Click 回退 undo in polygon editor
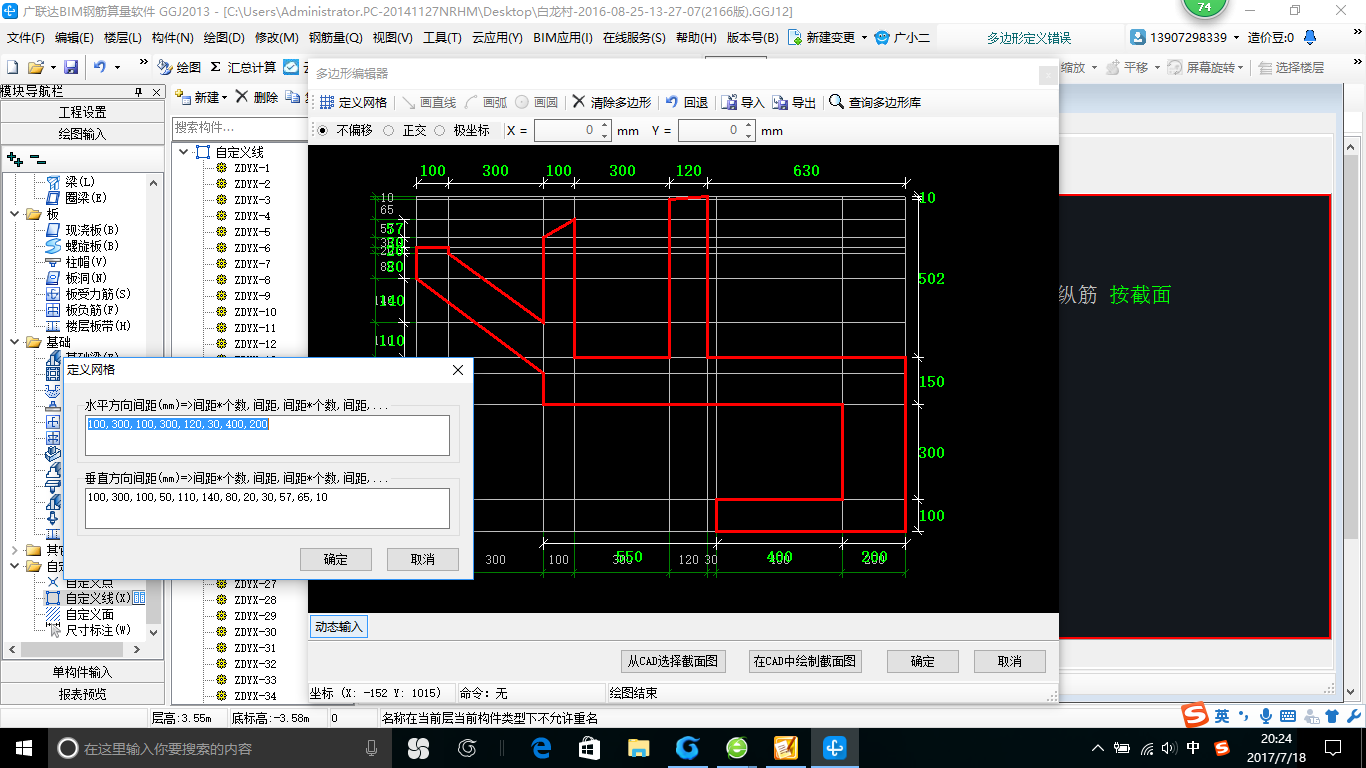The width and height of the screenshot is (1366, 768). click(x=687, y=102)
